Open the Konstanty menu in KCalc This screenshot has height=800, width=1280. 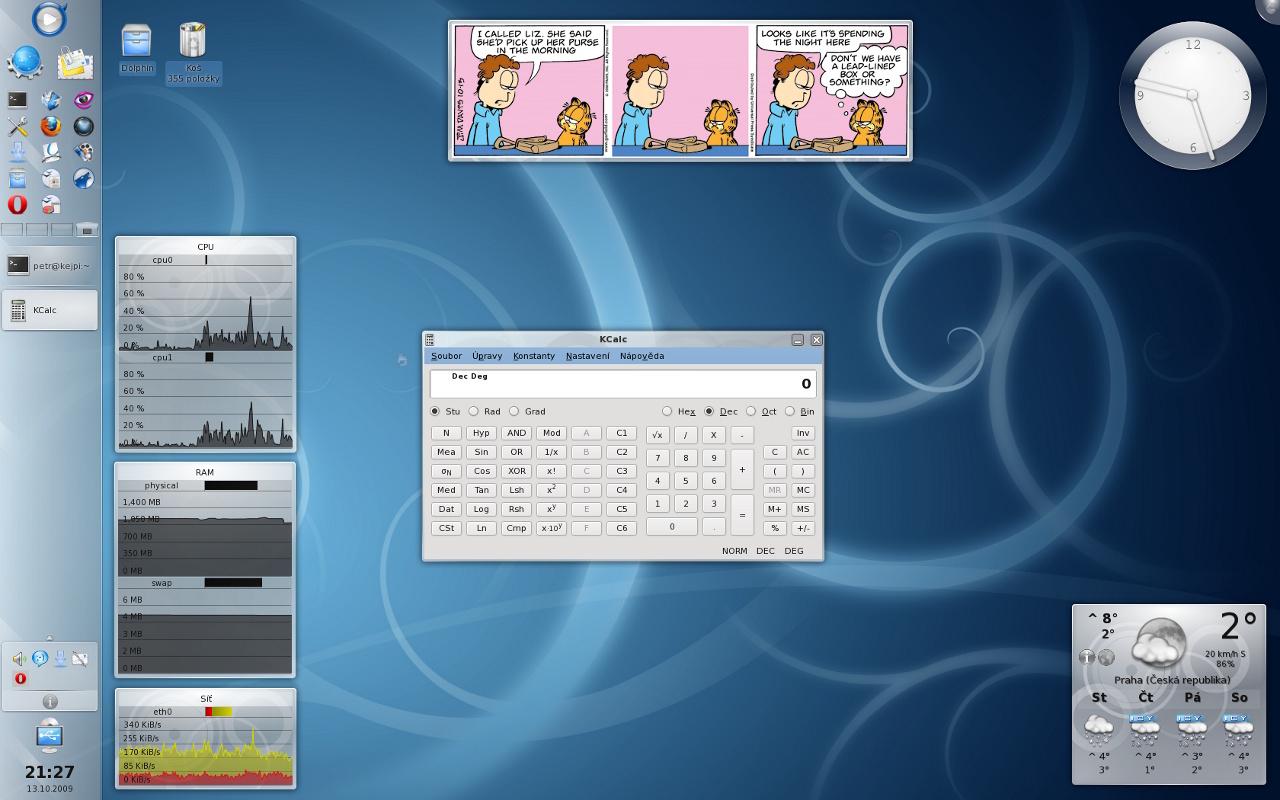pyautogui.click(x=534, y=356)
